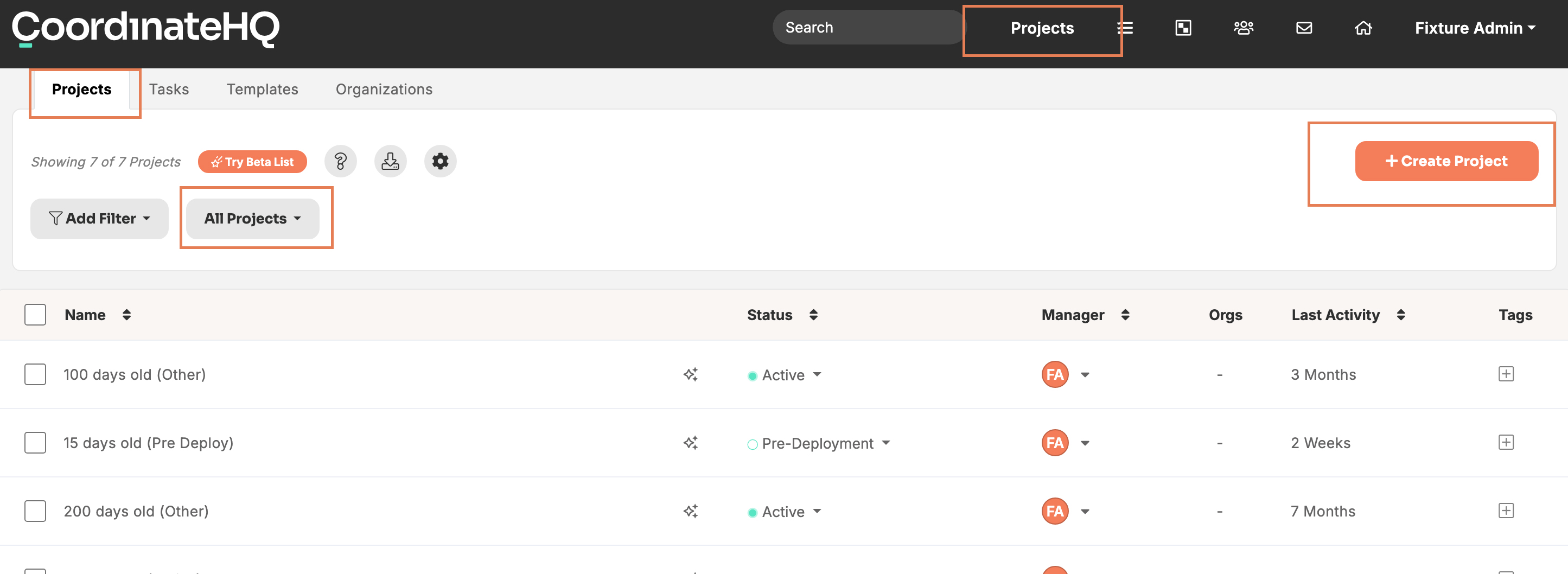Open the 200 days old (Other) project
The image size is (1568, 574).
(x=136, y=511)
